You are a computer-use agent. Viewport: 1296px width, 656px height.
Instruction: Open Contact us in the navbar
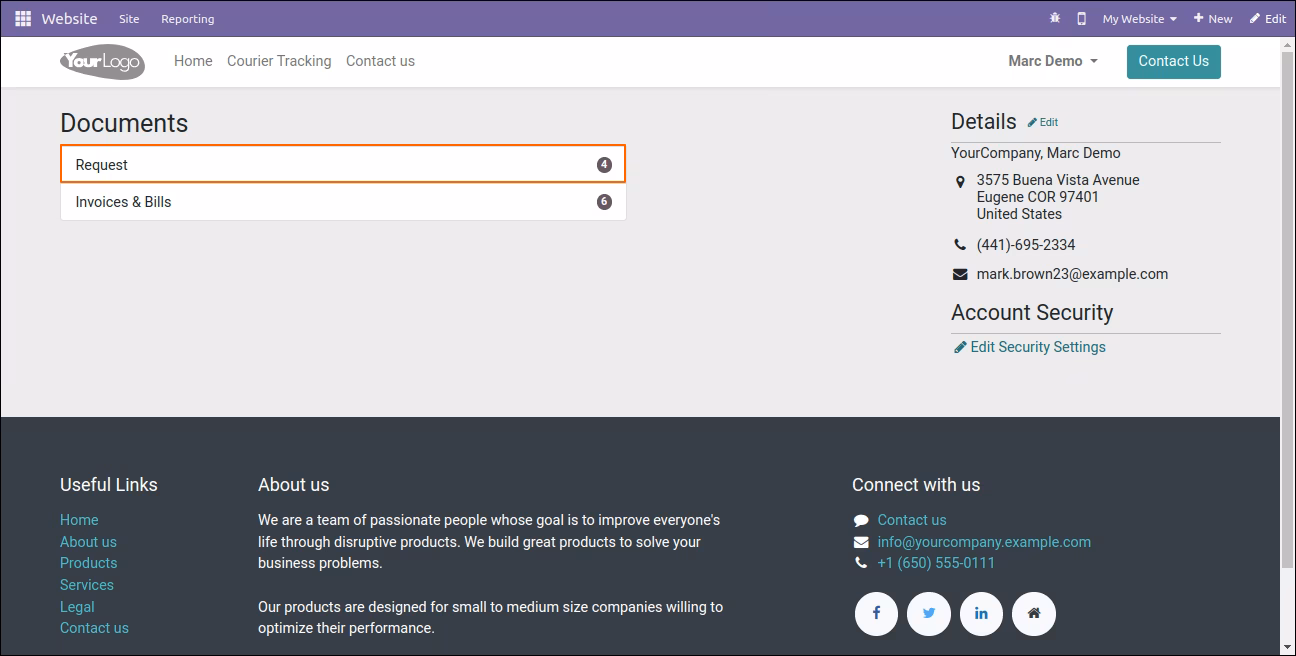380,61
